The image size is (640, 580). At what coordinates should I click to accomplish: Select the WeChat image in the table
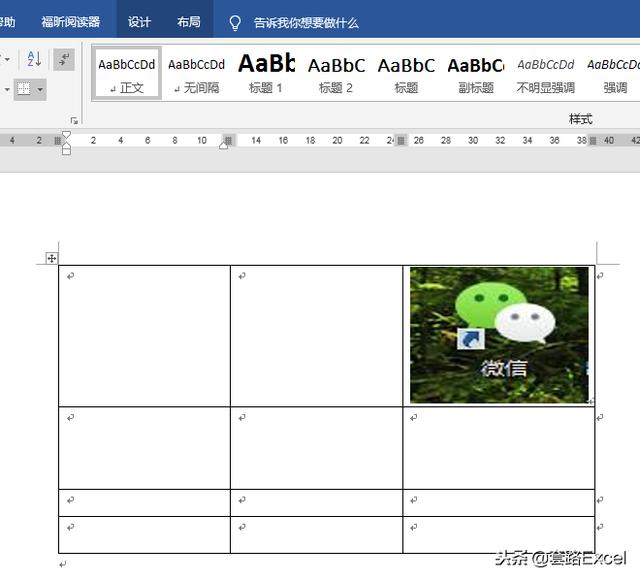pyautogui.click(x=499, y=335)
